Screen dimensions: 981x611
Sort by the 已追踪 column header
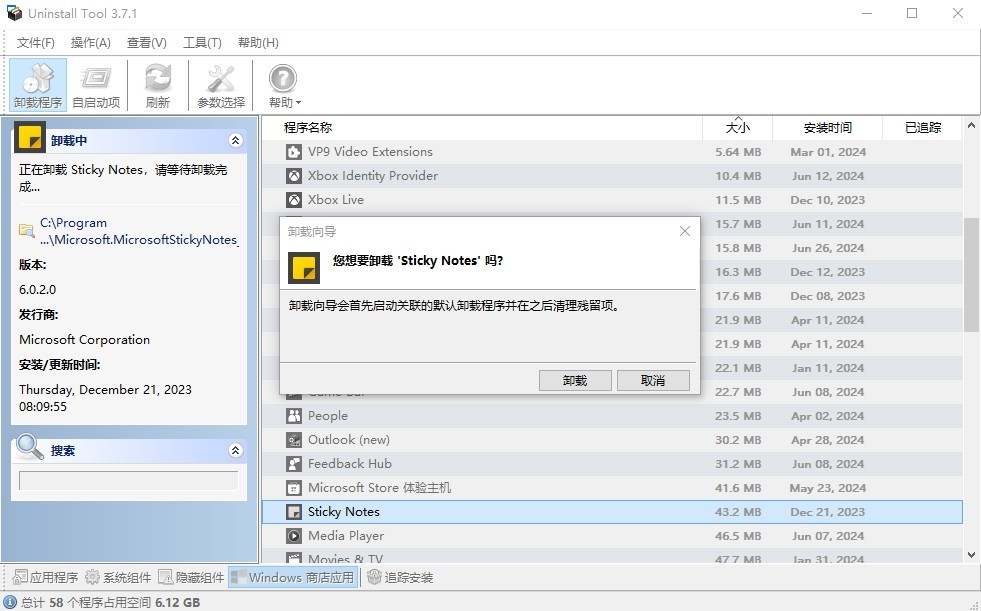(923, 128)
